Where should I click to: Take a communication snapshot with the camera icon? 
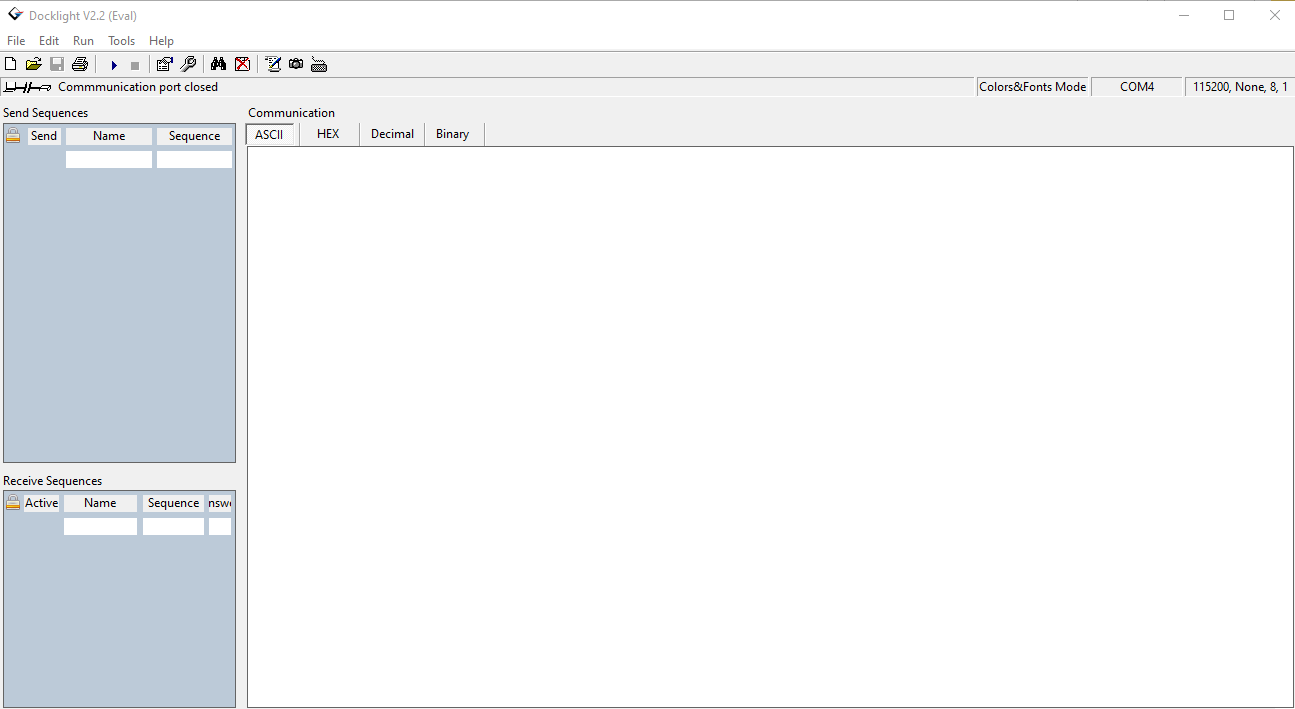pos(296,63)
